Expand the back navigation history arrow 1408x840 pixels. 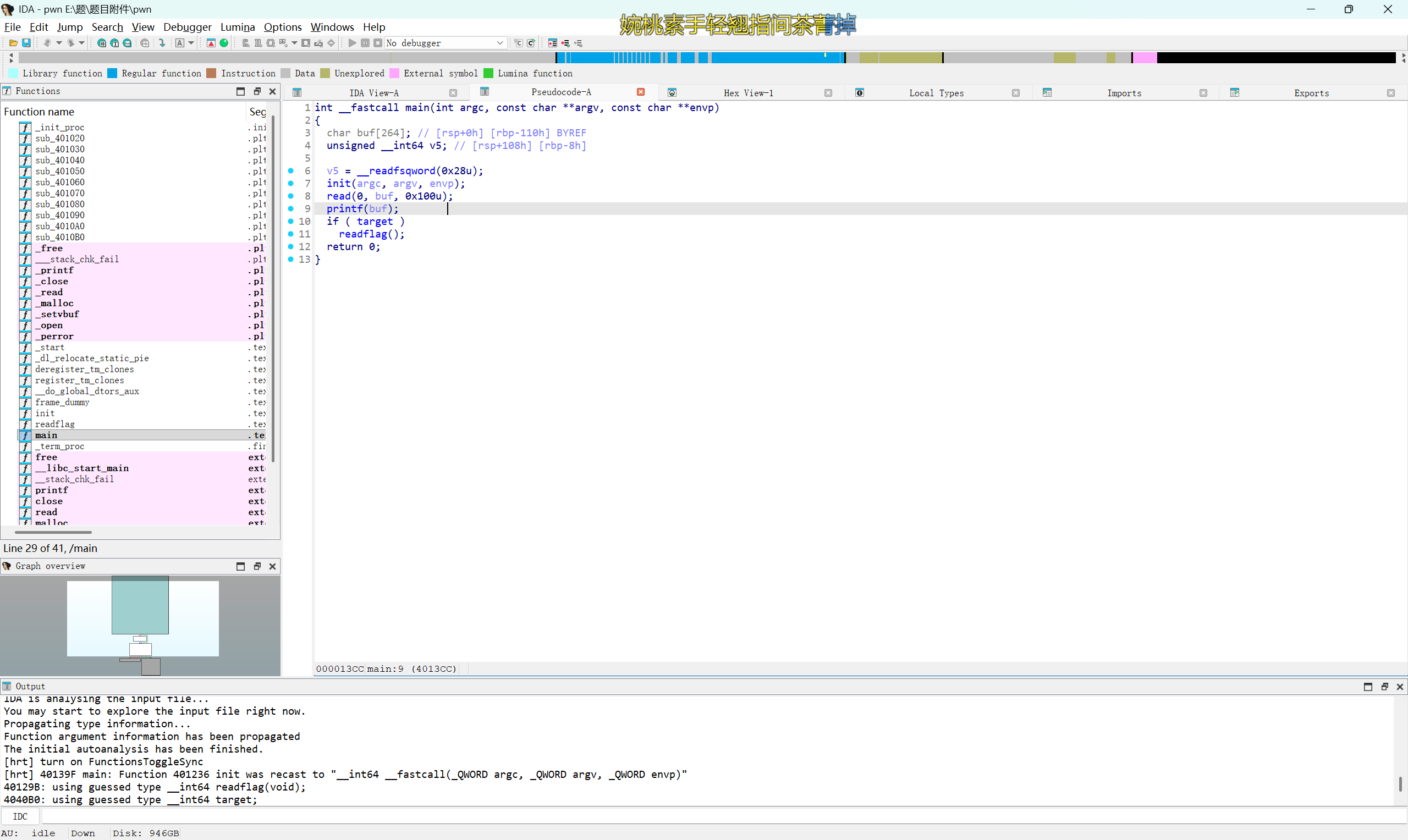pyautogui.click(x=59, y=43)
